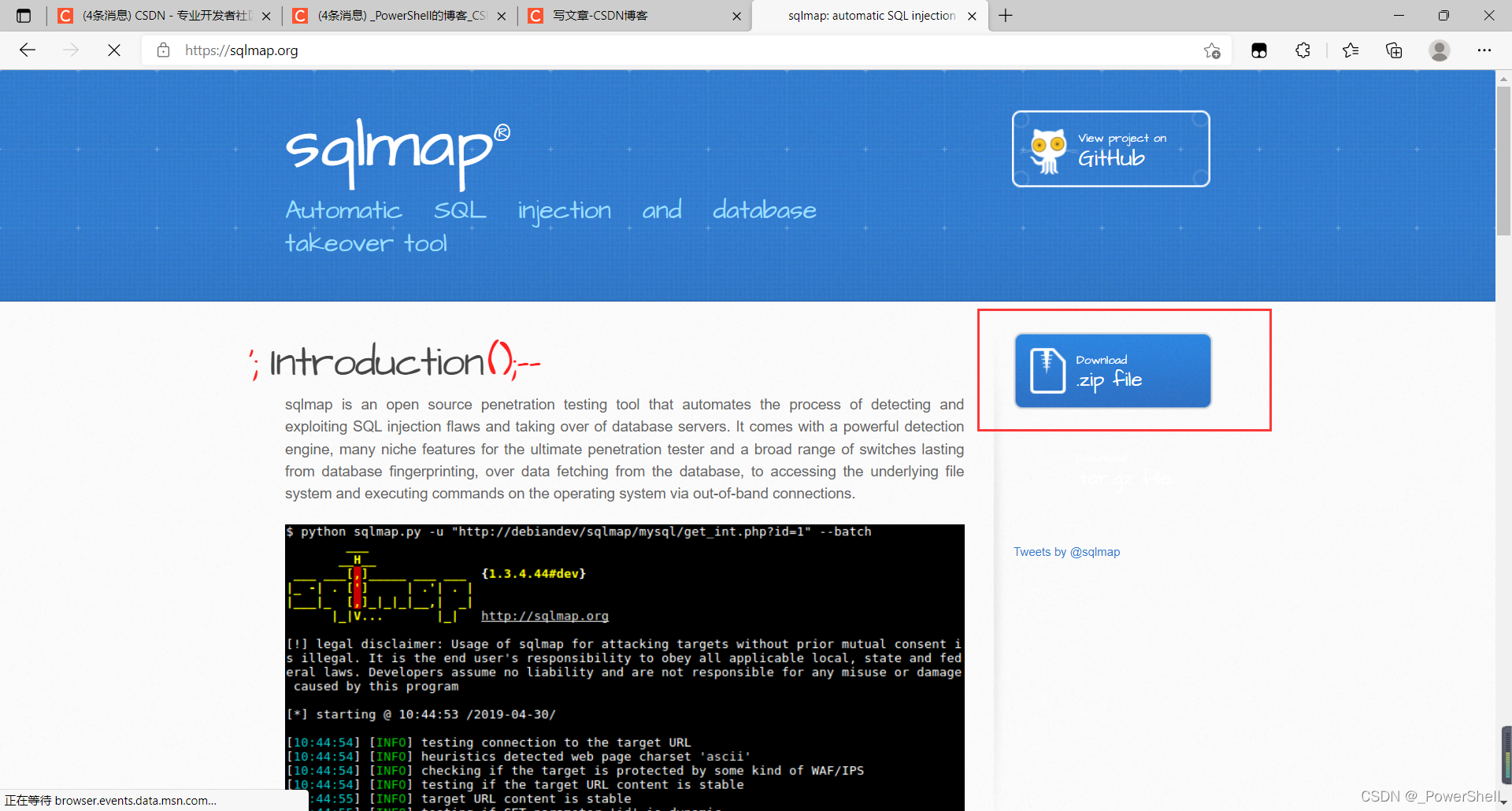
Task: Click the http://sqlmap.org link in the terminal output
Action: click(544, 616)
